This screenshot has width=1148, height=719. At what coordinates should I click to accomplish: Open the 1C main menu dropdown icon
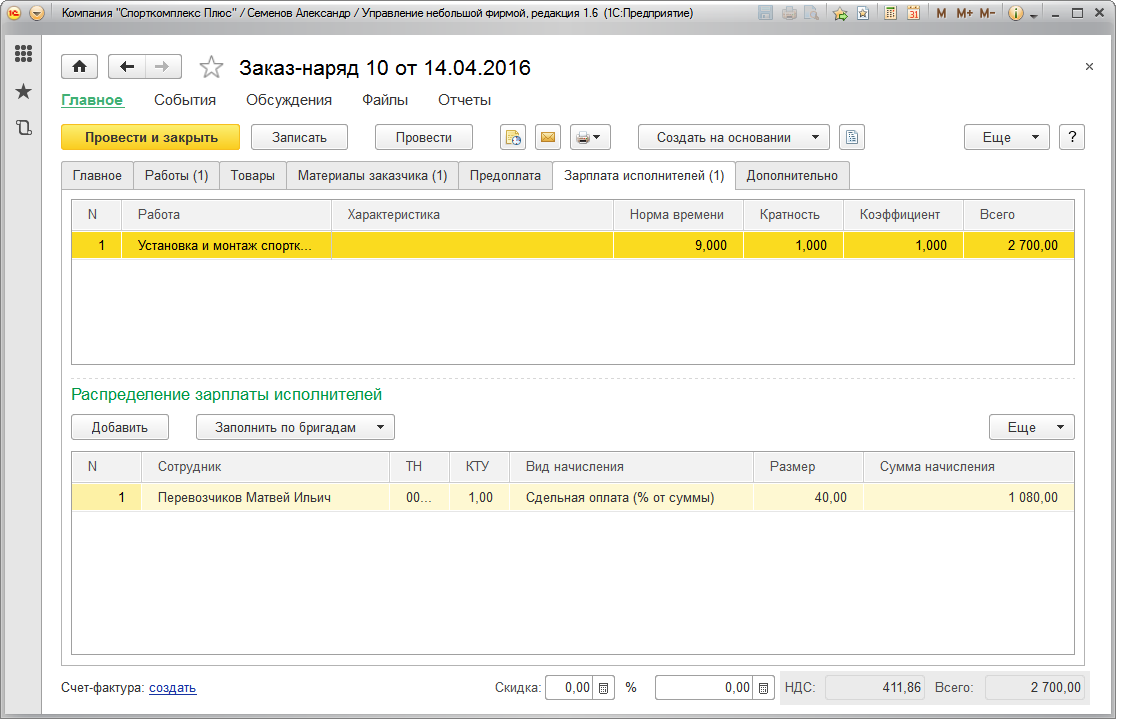[37, 13]
